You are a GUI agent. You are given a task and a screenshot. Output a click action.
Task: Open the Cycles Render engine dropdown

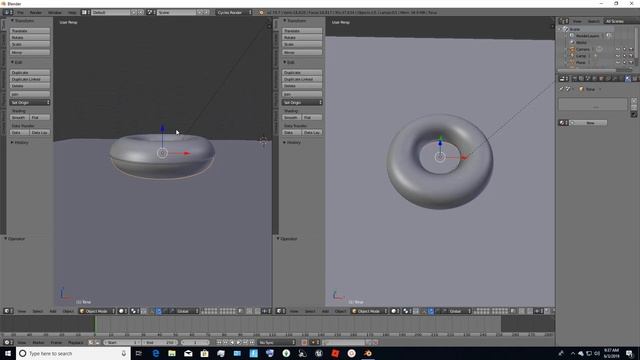233,13
